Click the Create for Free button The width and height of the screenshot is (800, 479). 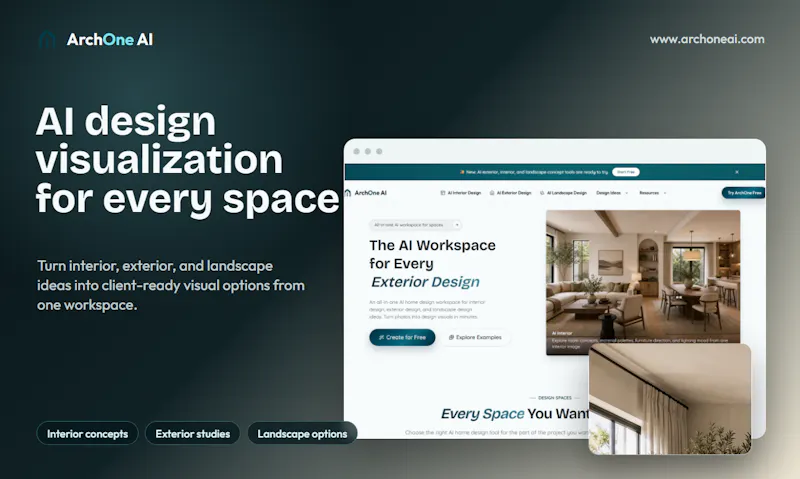pyautogui.click(x=402, y=337)
